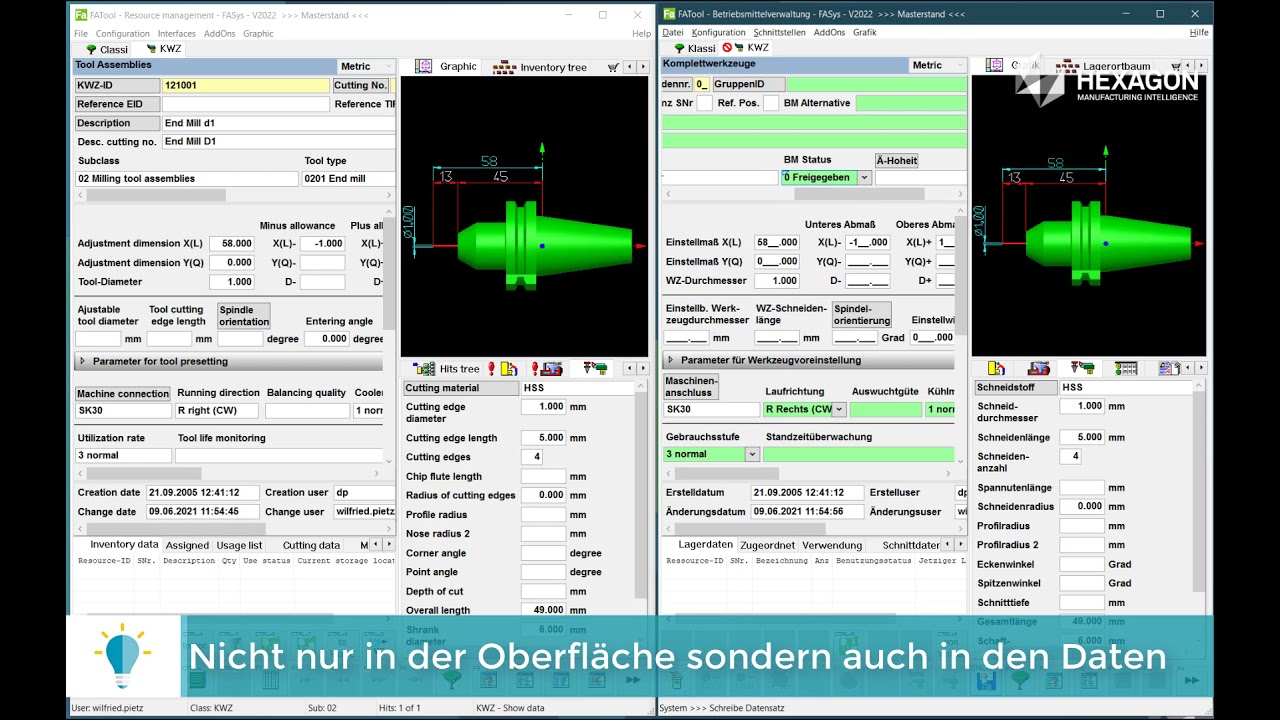
Task: Select the Zugeordnet tab
Action: pos(767,545)
